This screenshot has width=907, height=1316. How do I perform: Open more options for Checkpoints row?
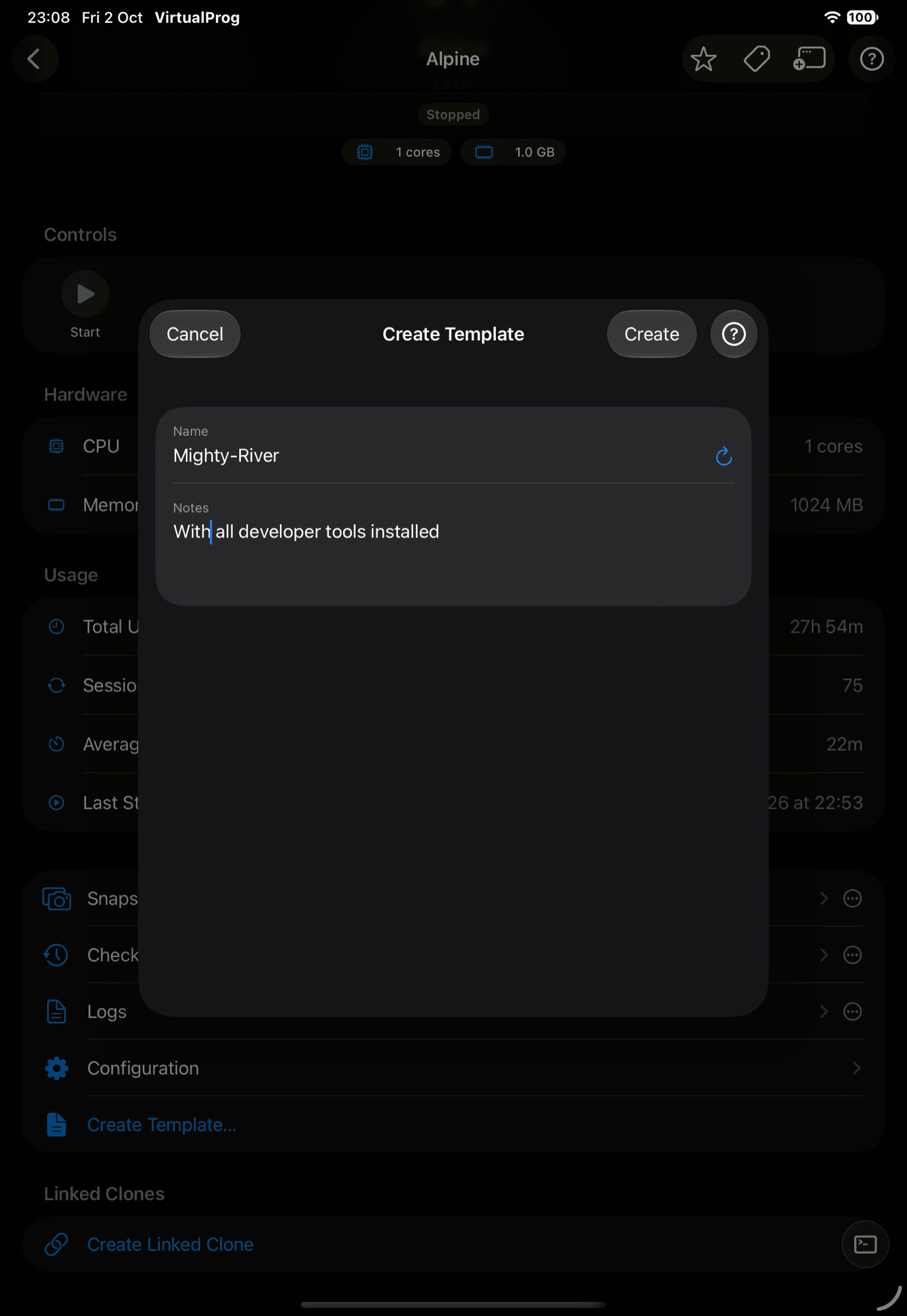(x=852, y=954)
